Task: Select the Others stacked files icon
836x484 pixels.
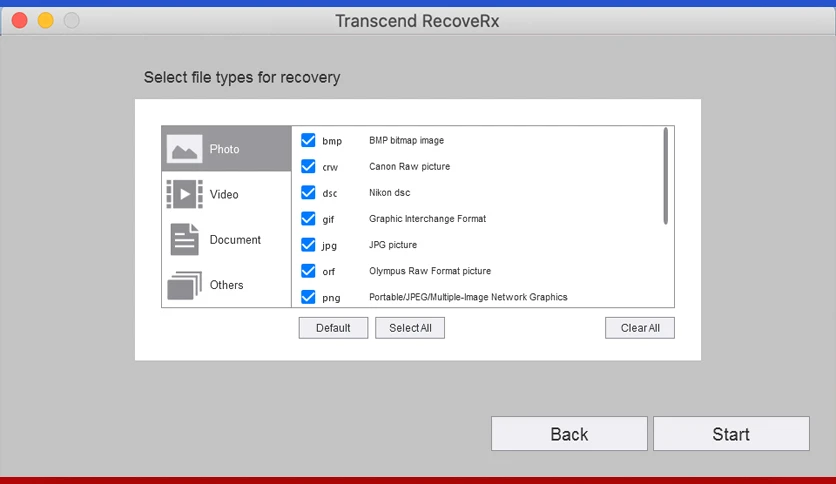Action: pos(184,285)
